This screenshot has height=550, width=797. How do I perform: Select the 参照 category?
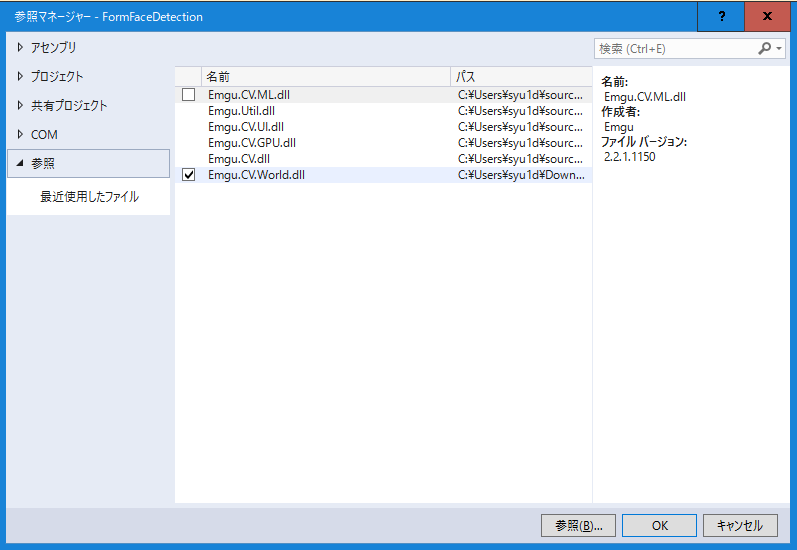pyautogui.click(x=88, y=163)
